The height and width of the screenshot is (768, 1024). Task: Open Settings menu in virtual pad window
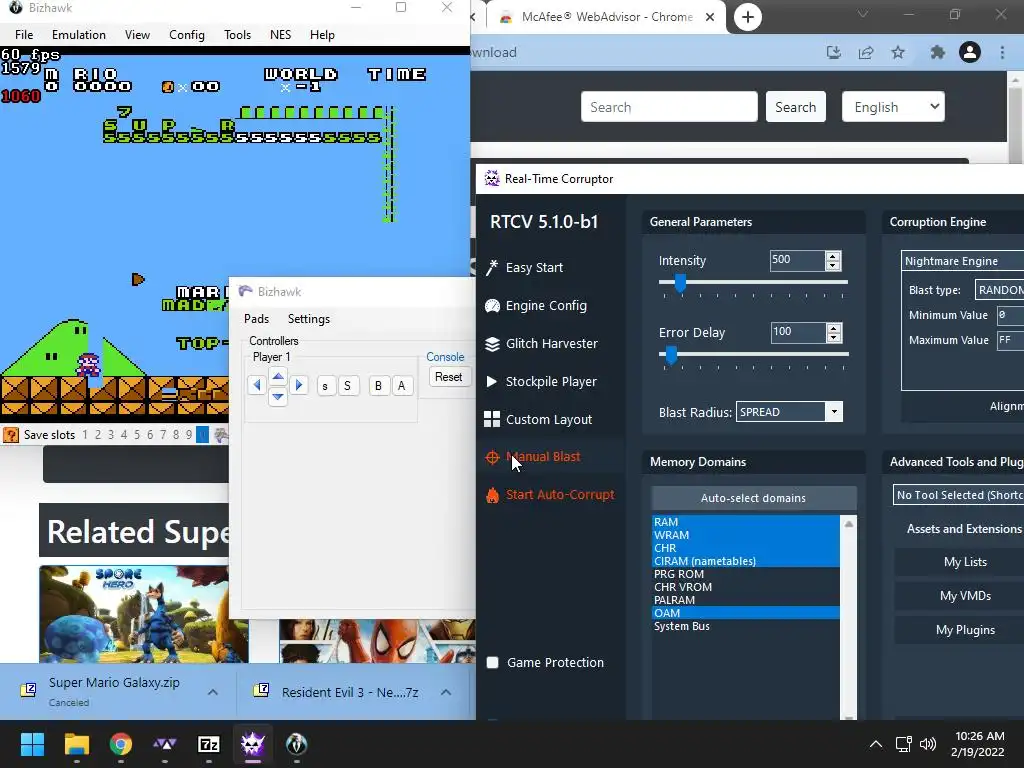pos(309,319)
